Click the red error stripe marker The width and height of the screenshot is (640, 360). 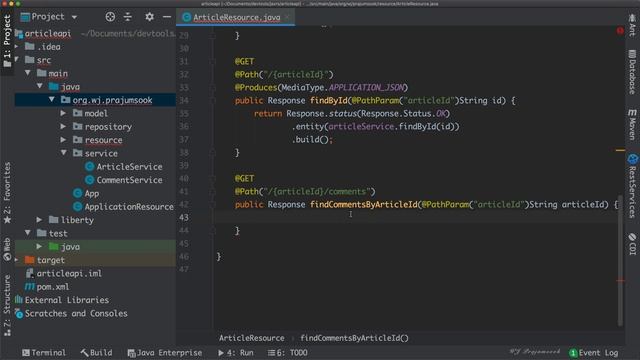tap(620, 280)
